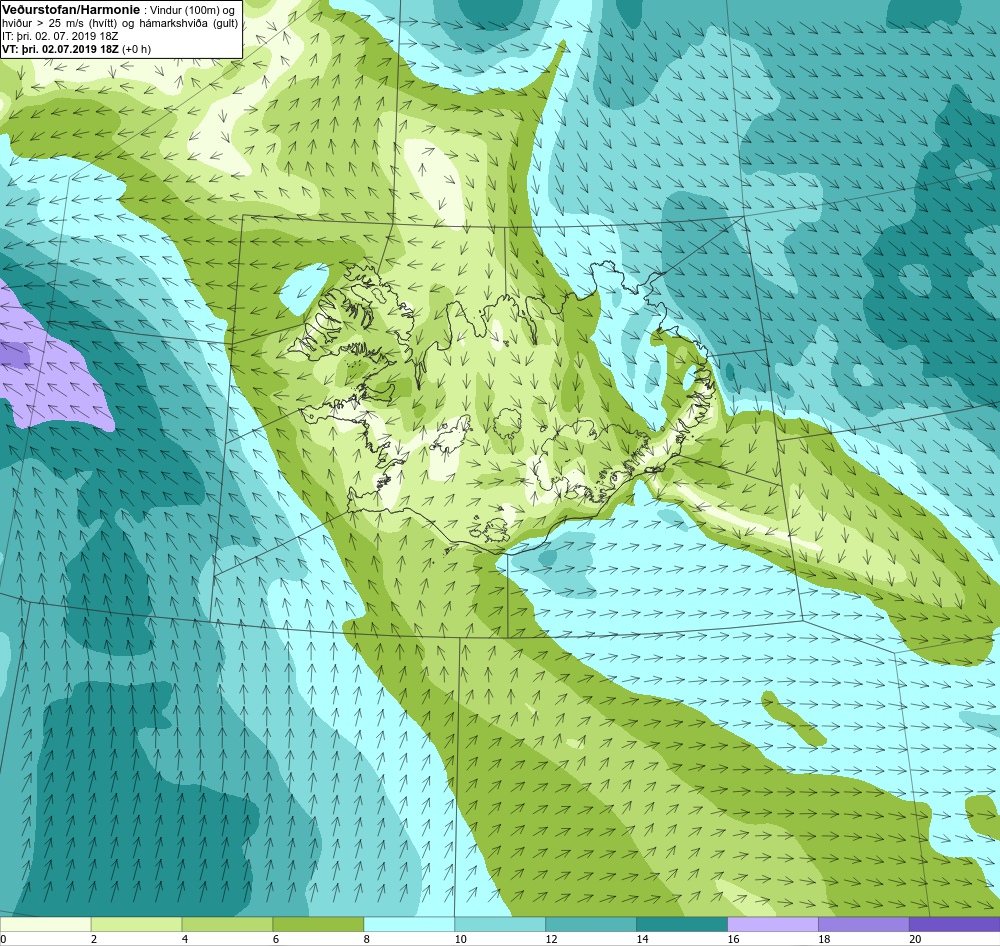The width and height of the screenshot is (1000, 946).
Task: Pick the light lavender 16–18 m/s legend swatch
Action: pos(772,924)
